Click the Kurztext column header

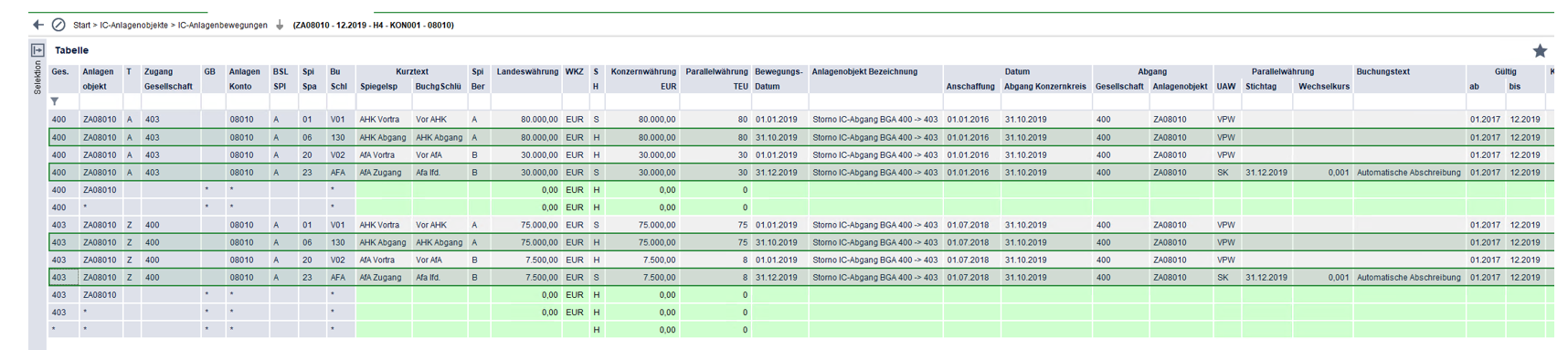click(412, 71)
